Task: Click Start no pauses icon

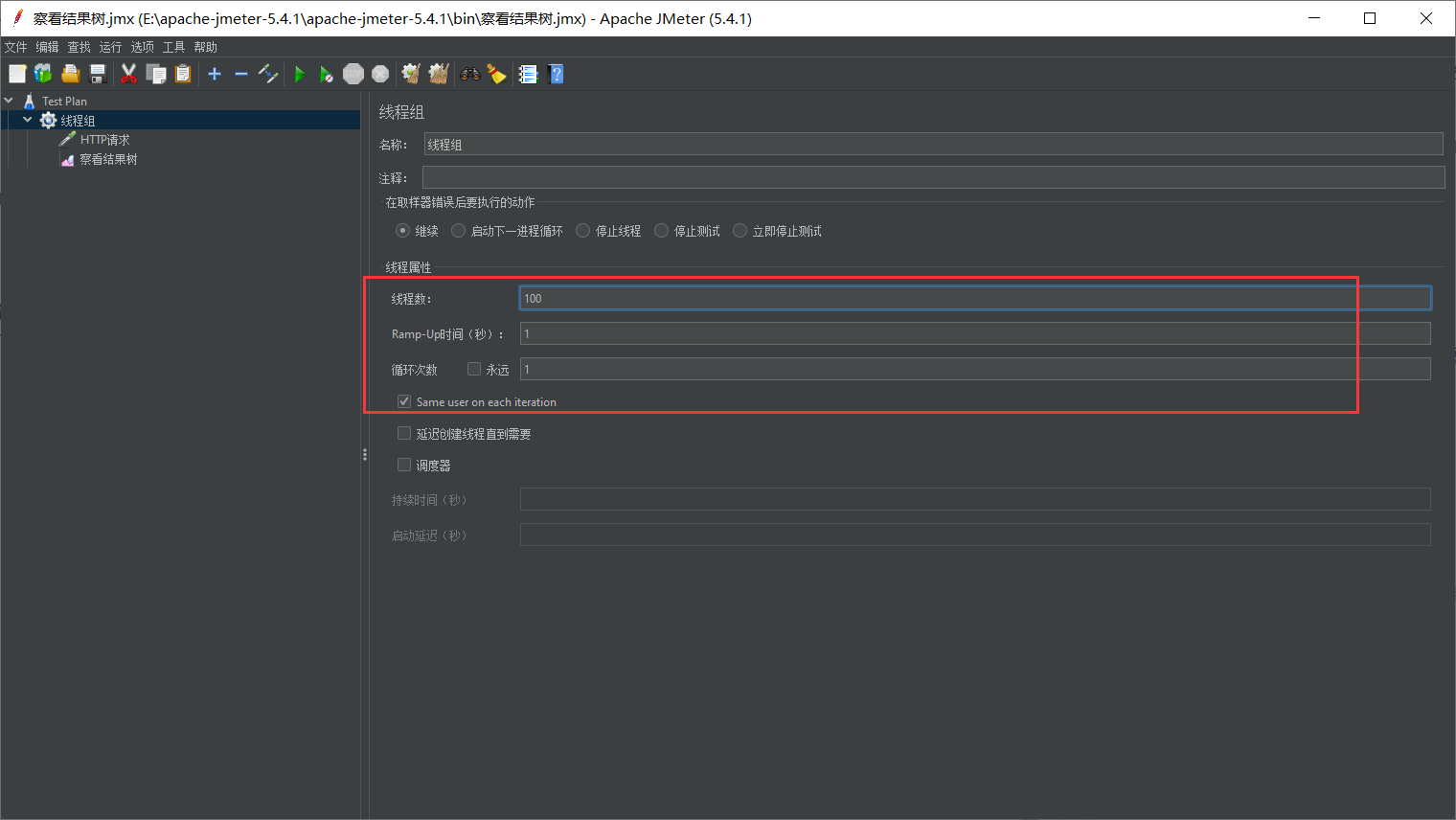Action: [327, 74]
